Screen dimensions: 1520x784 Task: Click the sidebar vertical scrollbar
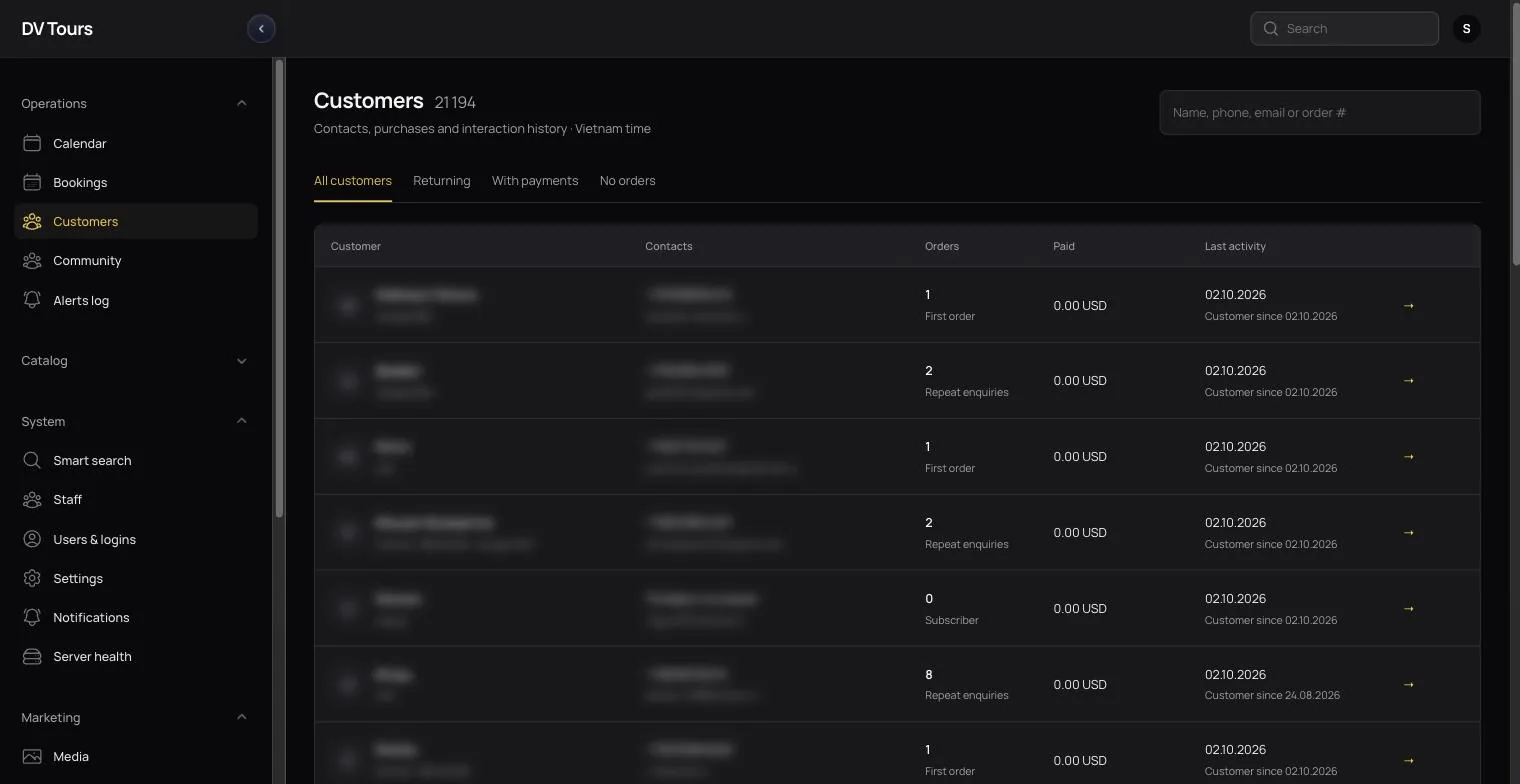(x=279, y=288)
